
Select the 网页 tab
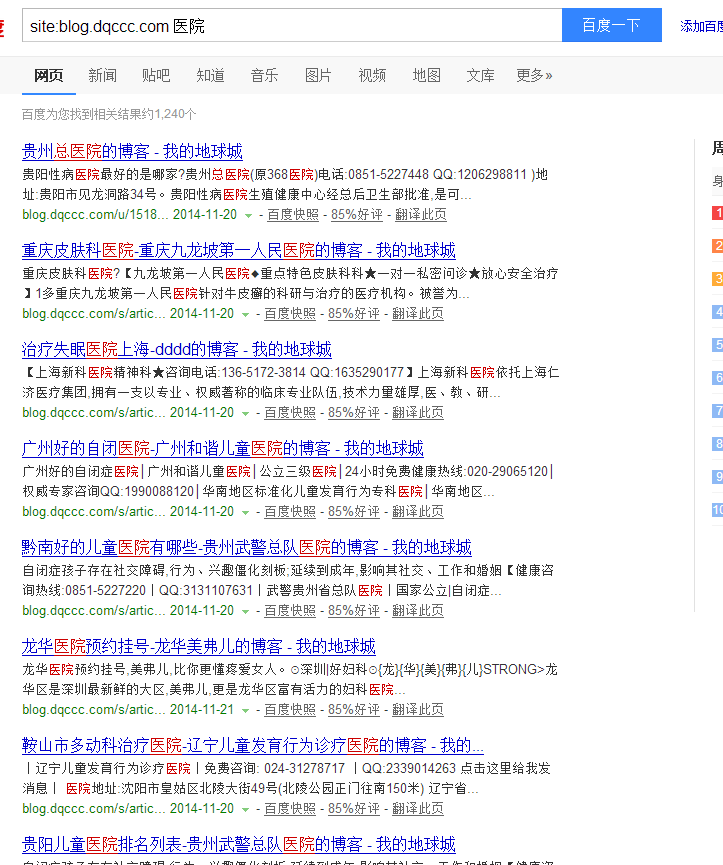(x=49, y=75)
